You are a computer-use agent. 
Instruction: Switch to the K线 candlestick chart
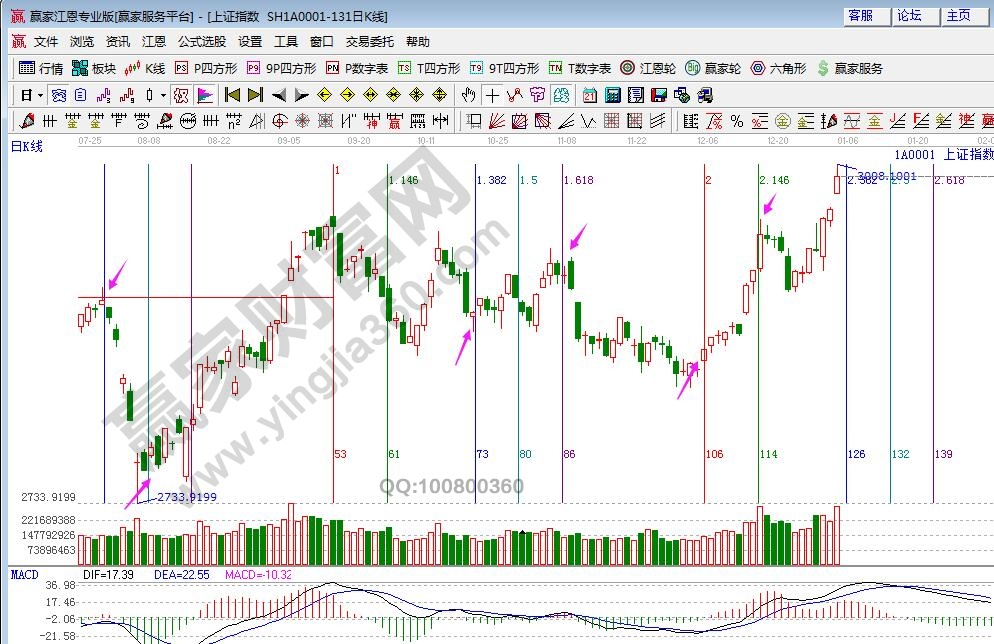[x=144, y=68]
